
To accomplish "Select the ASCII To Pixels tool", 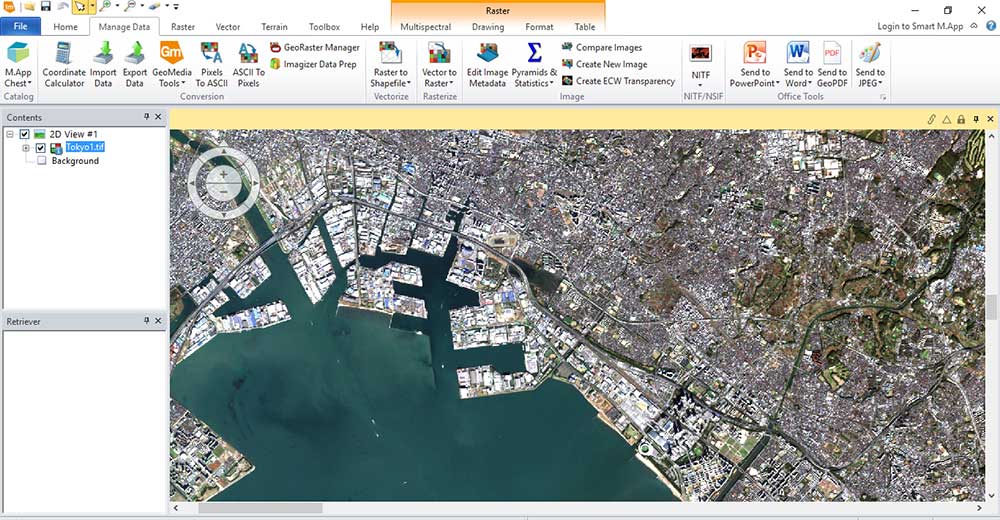I will 248,64.
